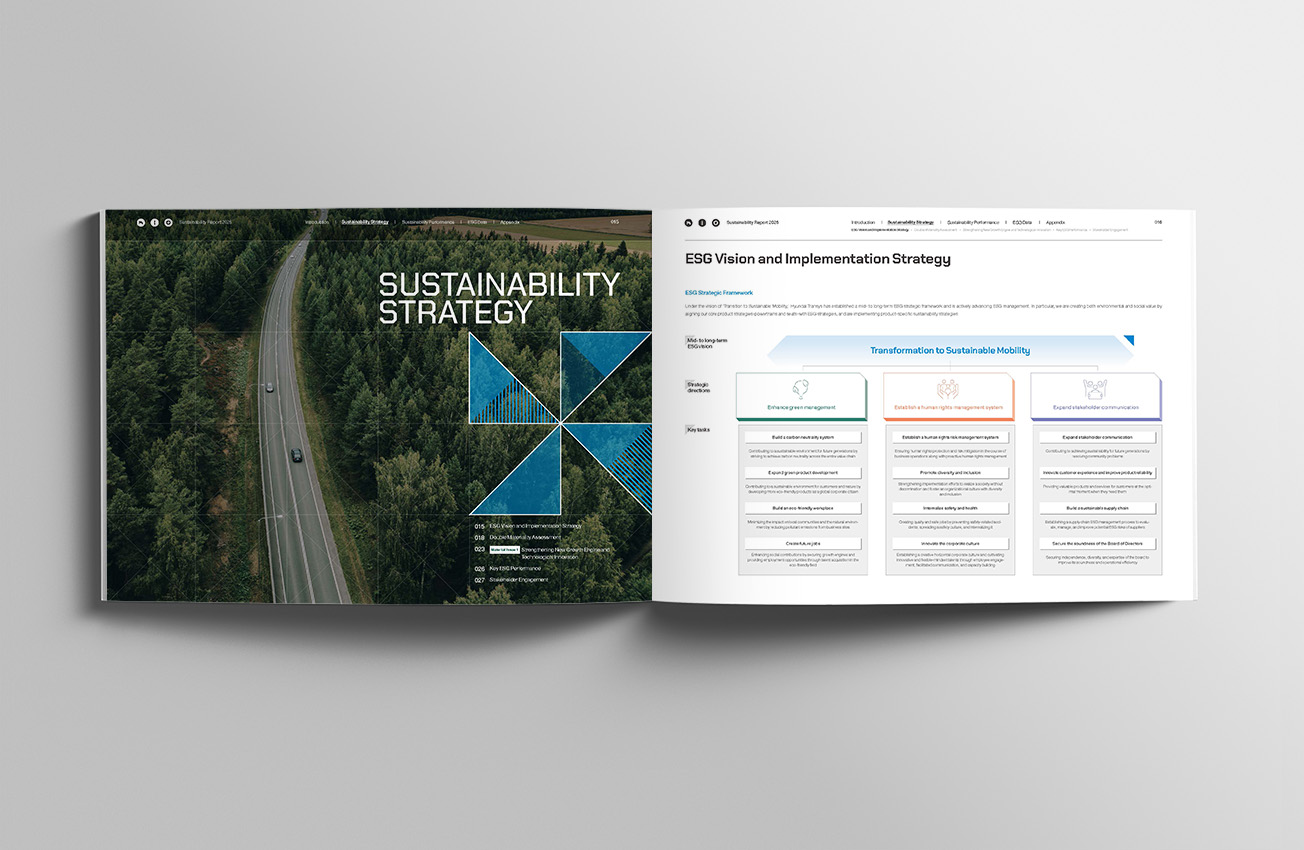The height and width of the screenshot is (850, 1304).
Task: Click the stakeholder communication group icon
Action: (x=1095, y=389)
